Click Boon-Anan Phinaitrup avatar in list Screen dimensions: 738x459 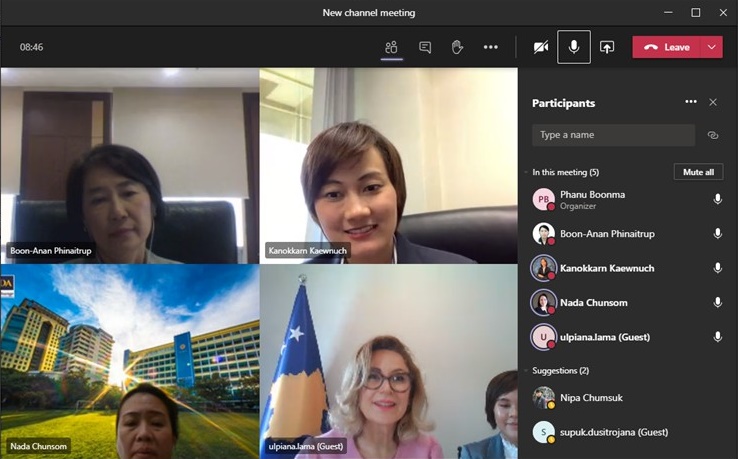pyautogui.click(x=544, y=234)
